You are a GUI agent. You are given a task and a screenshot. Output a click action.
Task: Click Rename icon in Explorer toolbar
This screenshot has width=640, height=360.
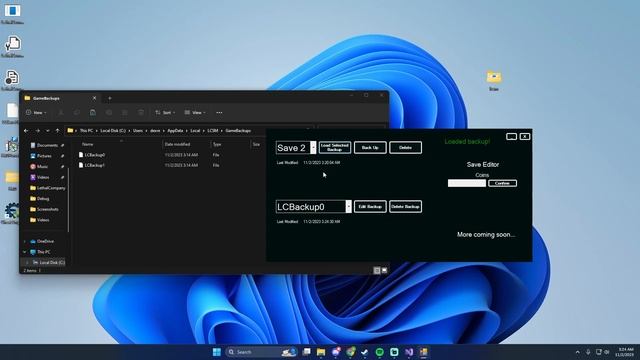coord(109,113)
